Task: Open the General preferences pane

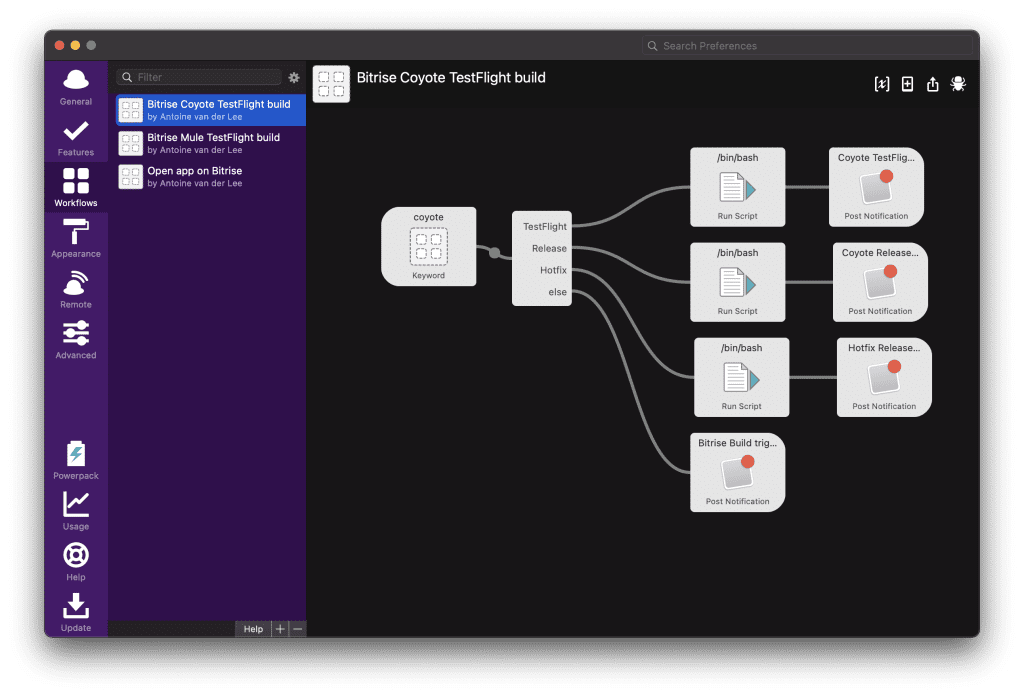Action: click(76, 87)
